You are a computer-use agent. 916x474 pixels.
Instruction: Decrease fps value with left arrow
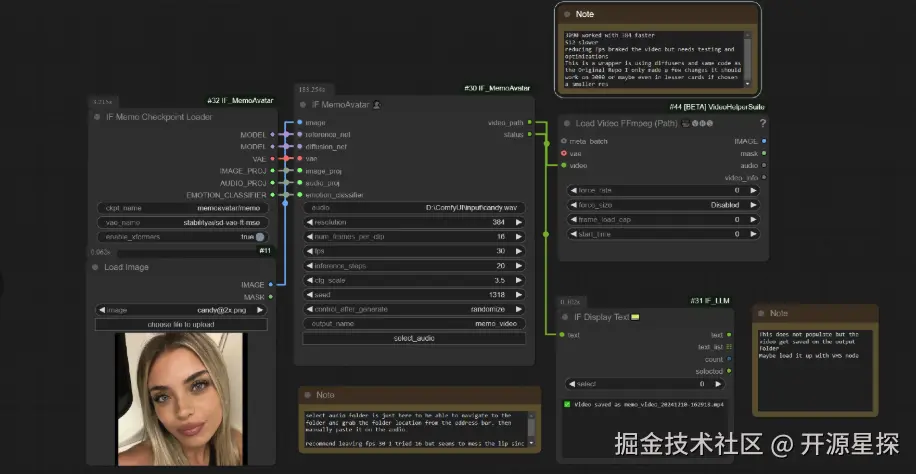[x=310, y=251]
